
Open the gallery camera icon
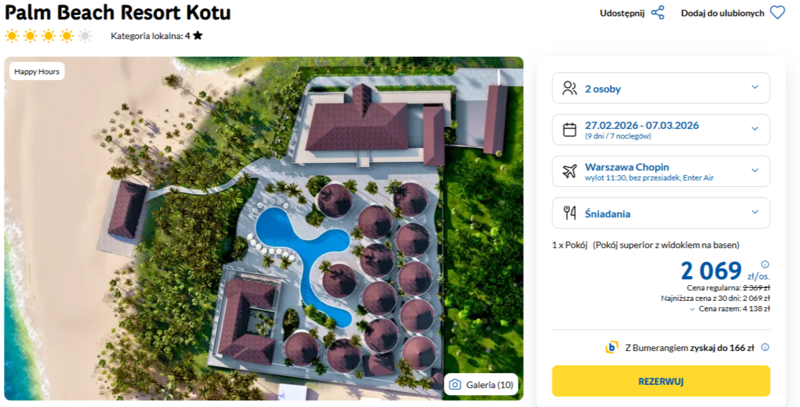tap(456, 385)
